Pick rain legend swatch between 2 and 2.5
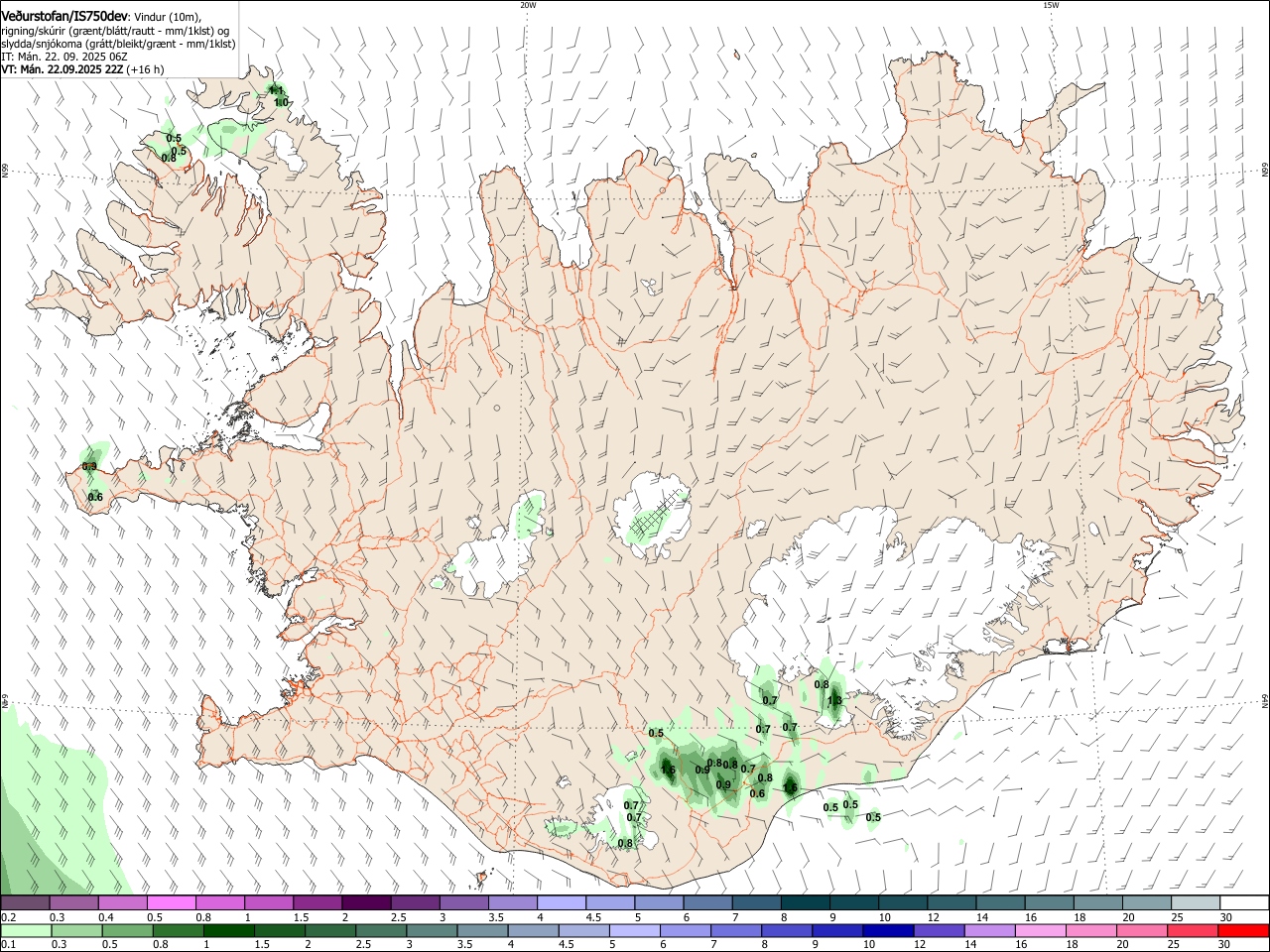The width and height of the screenshot is (1270, 952). click(x=329, y=930)
